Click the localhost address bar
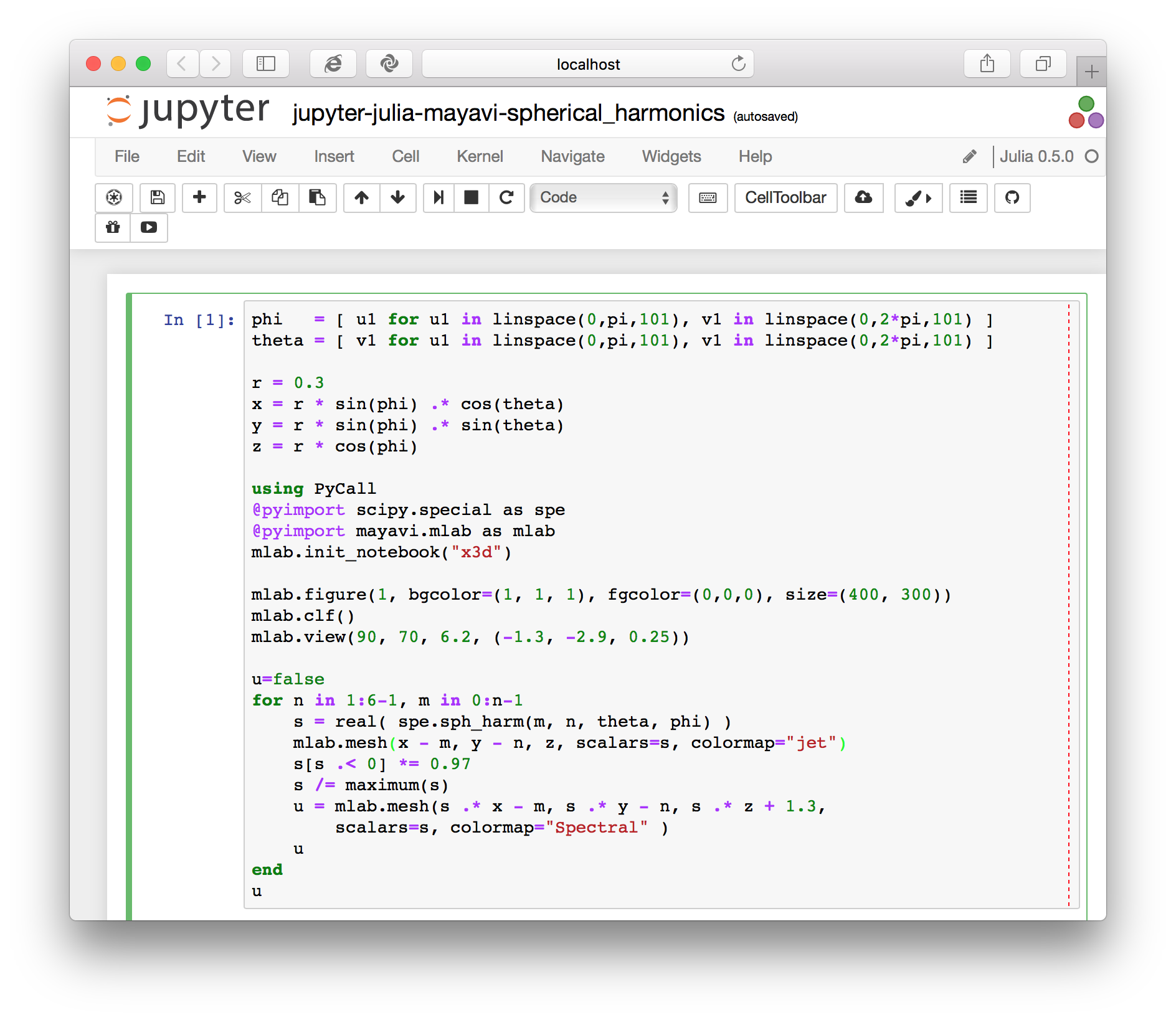Screen dimensions: 1176x1020 [588, 64]
